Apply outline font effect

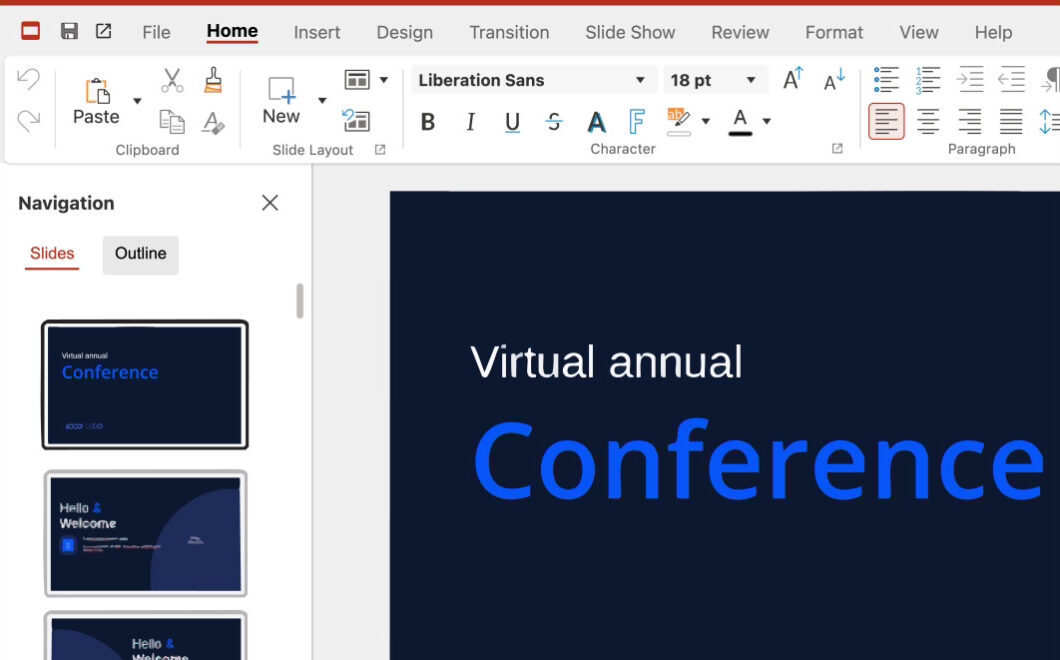tap(636, 122)
